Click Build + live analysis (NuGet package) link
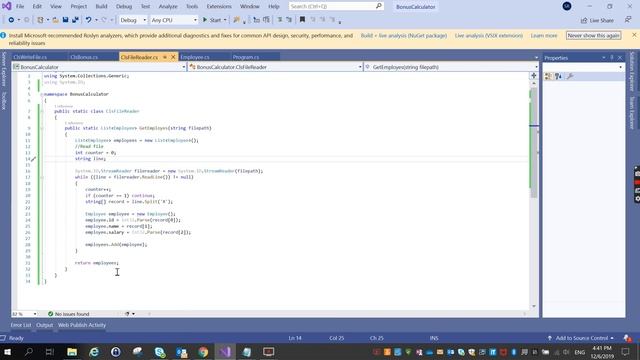The width and height of the screenshot is (640, 360). (404, 36)
